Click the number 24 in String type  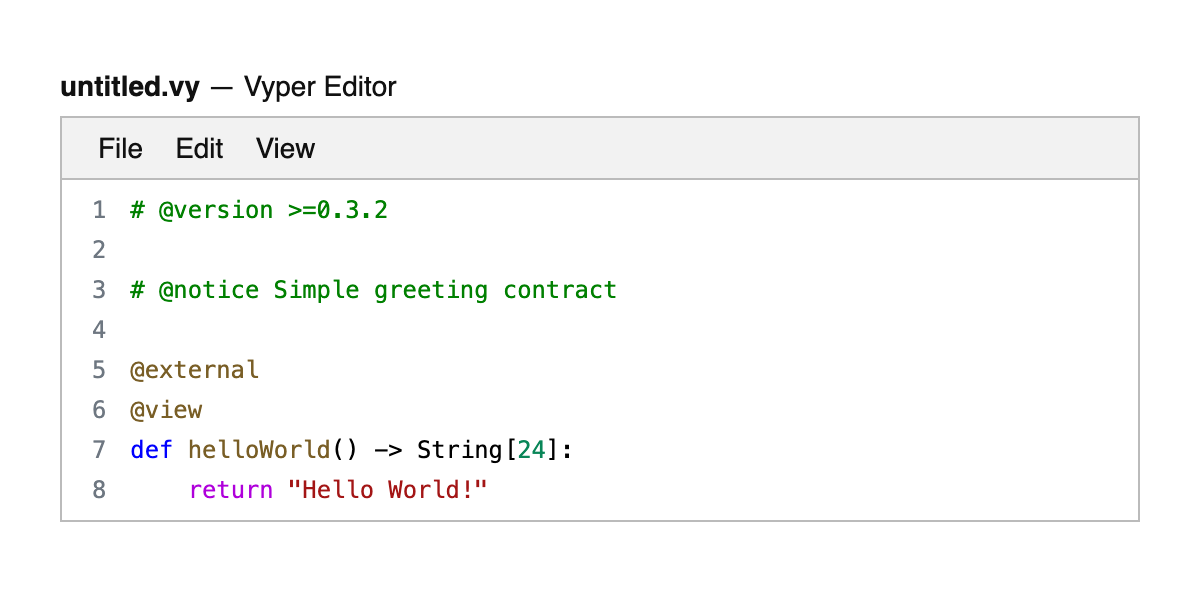531,450
